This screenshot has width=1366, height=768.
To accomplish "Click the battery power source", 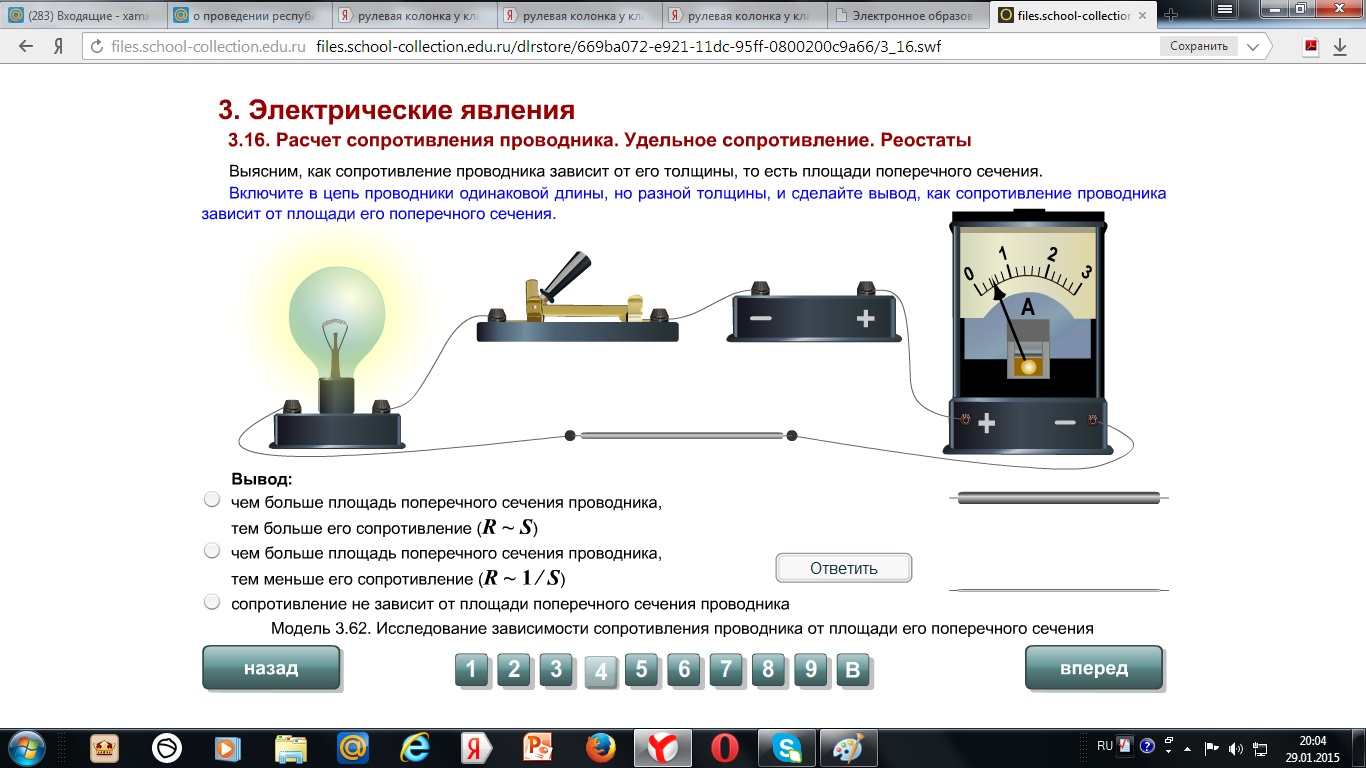I will pyautogui.click(x=814, y=312).
